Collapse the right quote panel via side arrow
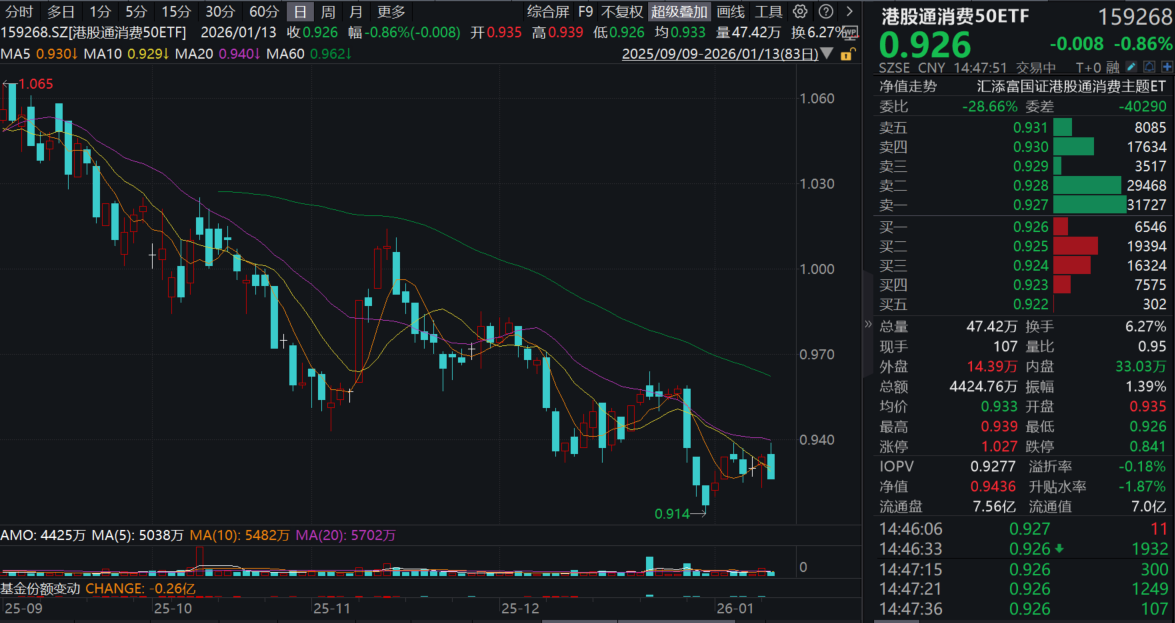This screenshot has width=1175, height=623. point(868,325)
